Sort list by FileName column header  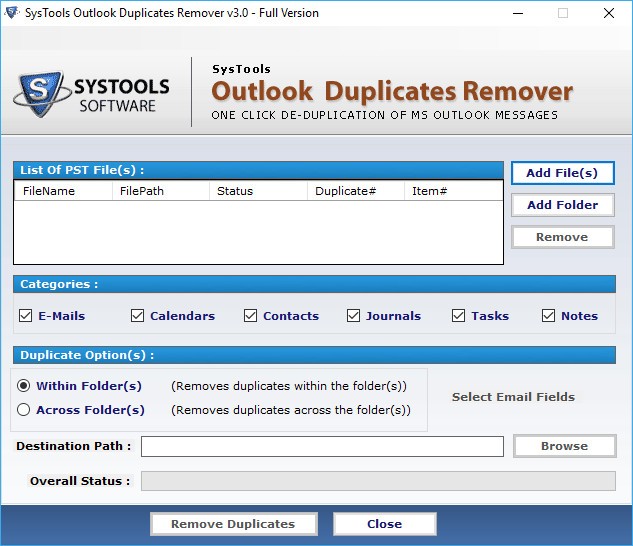click(63, 191)
